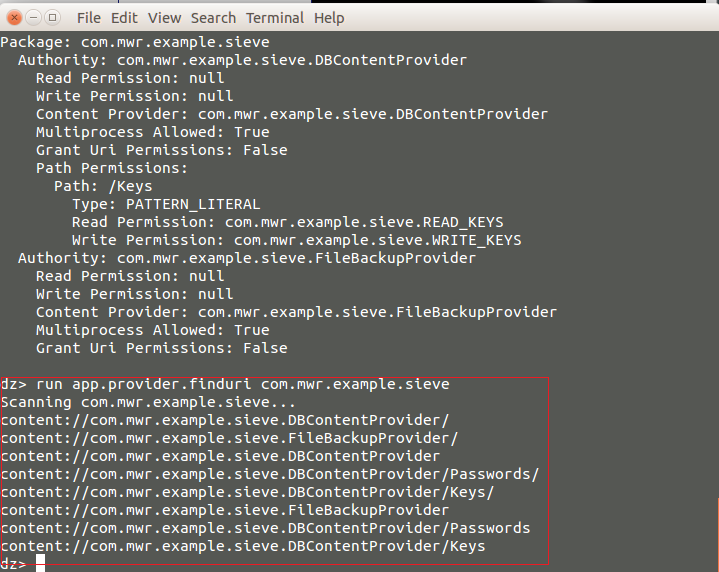Screen dimensions: 719x572
Task: Click the DBContentProvider/Passwords/ URI line
Action: click(x=270, y=474)
